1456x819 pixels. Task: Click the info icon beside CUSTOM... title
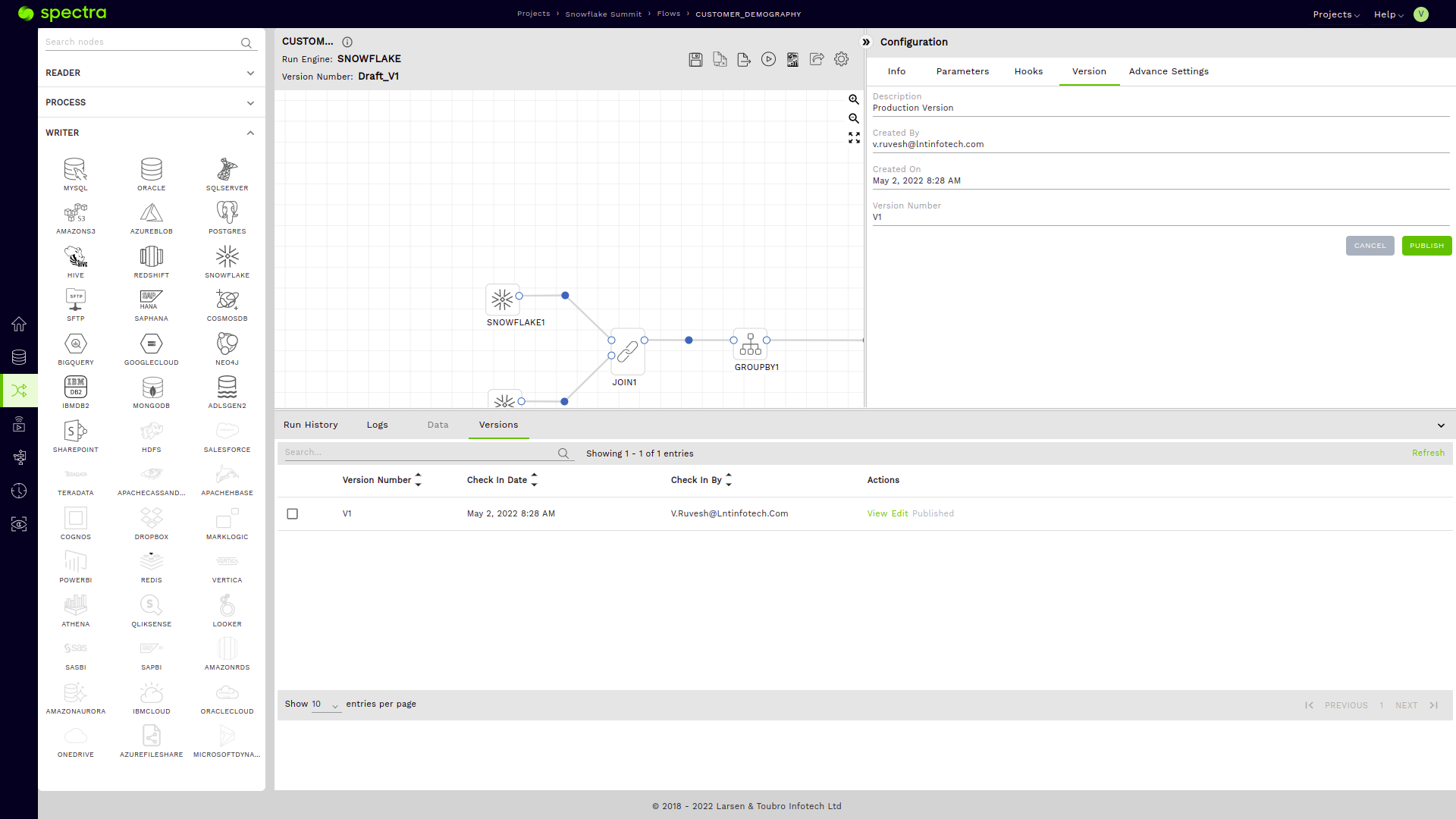coord(347,42)
